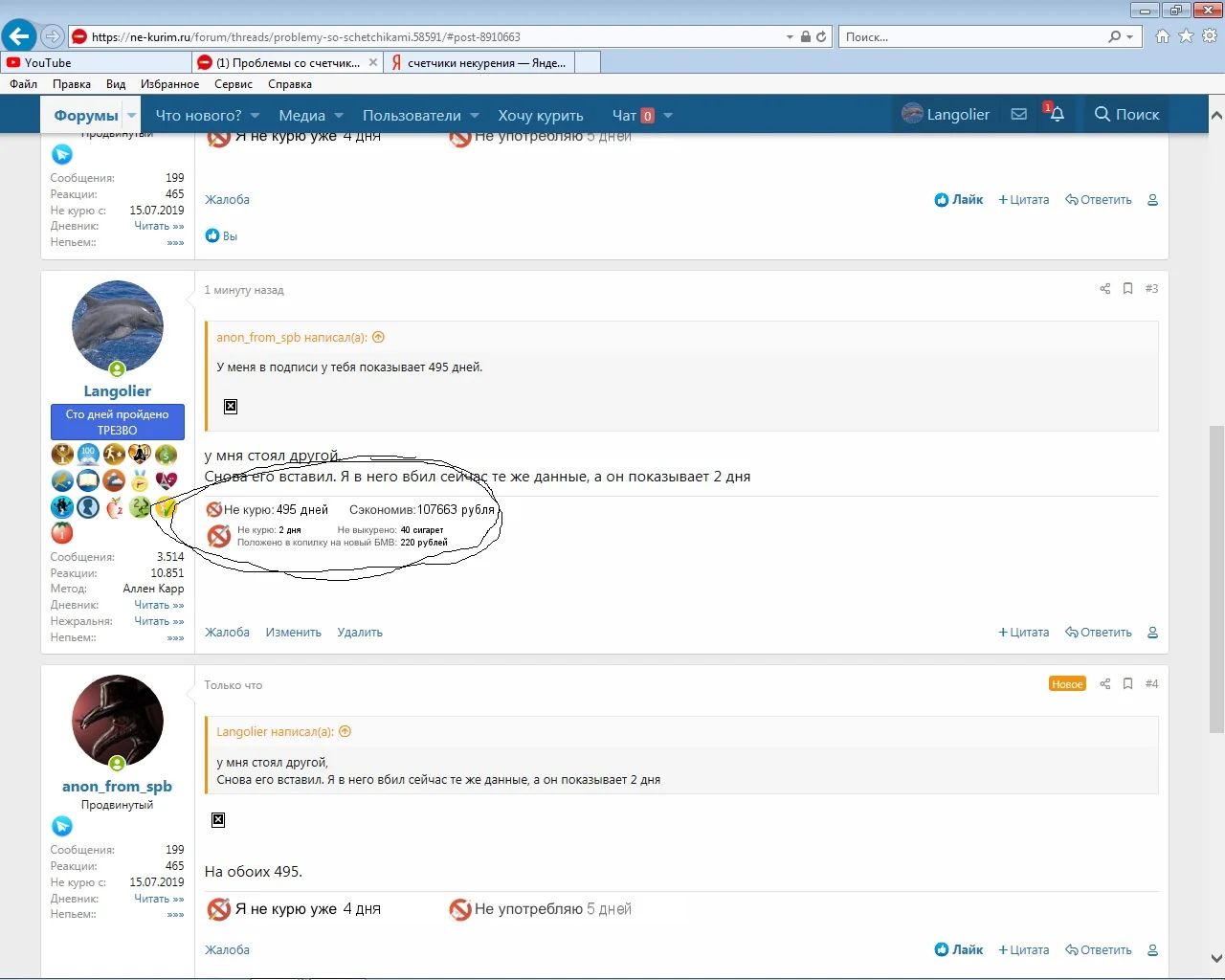Jump to original post via arrow after 'Langolier написал(а):'
The image size is (1225, 980).
(345, 732)
